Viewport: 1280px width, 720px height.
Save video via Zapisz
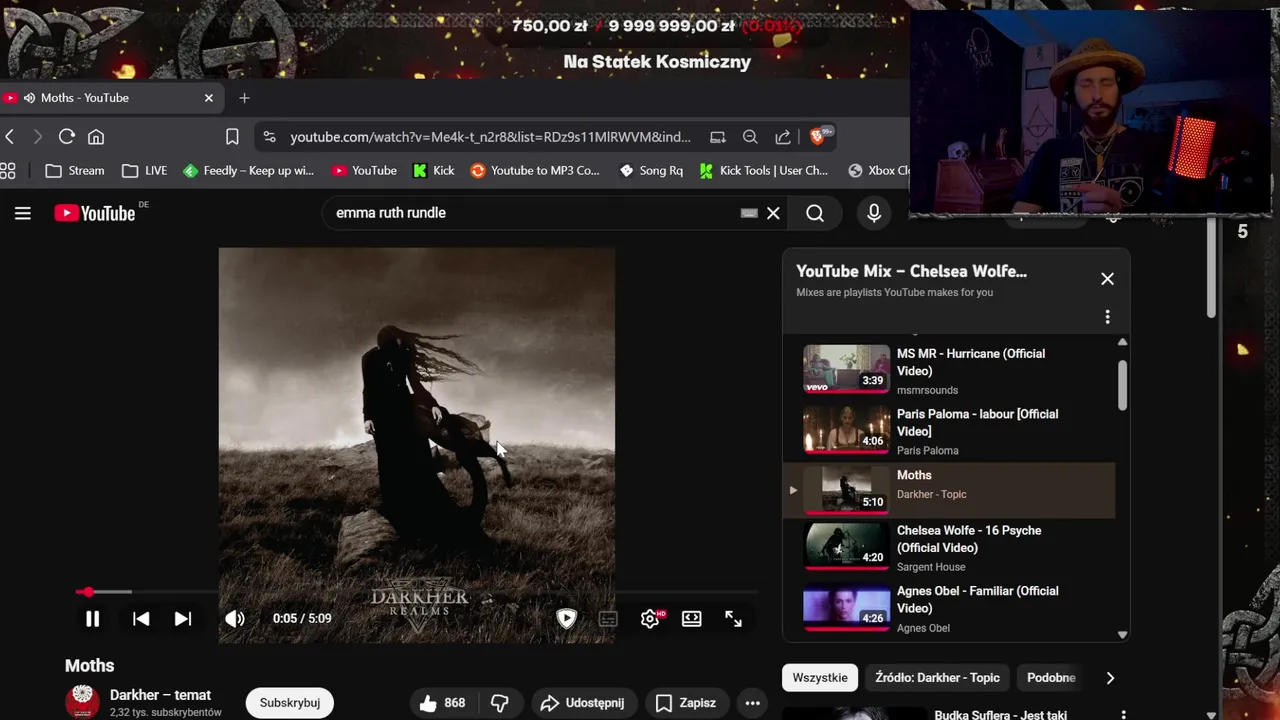pos(686,703)
